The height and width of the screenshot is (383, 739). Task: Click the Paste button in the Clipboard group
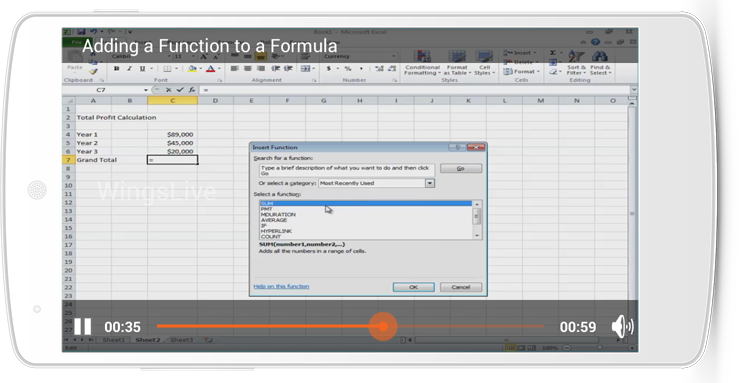click(74, 61)
